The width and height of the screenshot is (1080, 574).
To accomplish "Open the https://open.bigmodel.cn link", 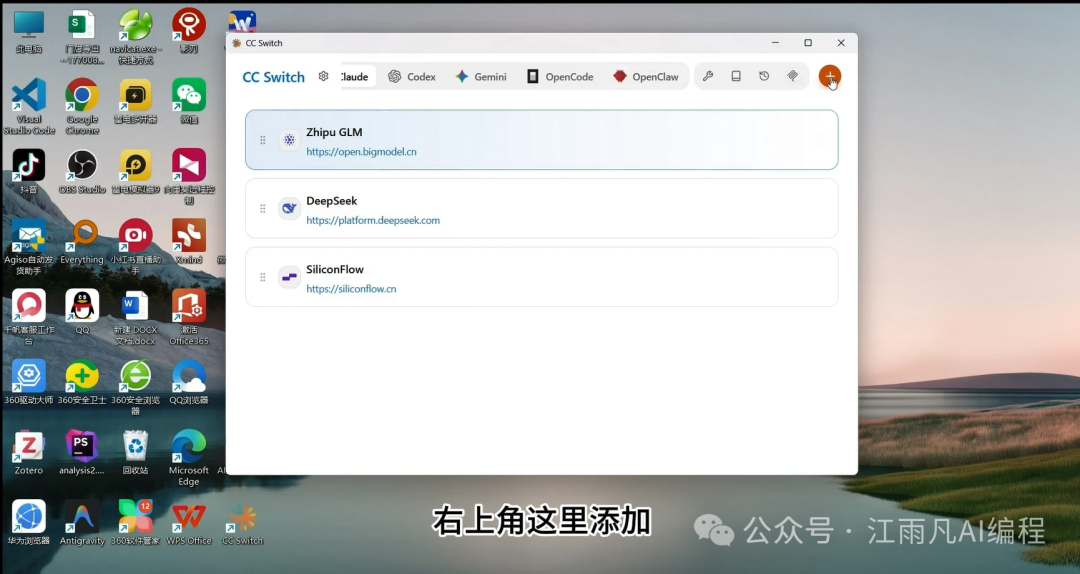I will point(361,152).
